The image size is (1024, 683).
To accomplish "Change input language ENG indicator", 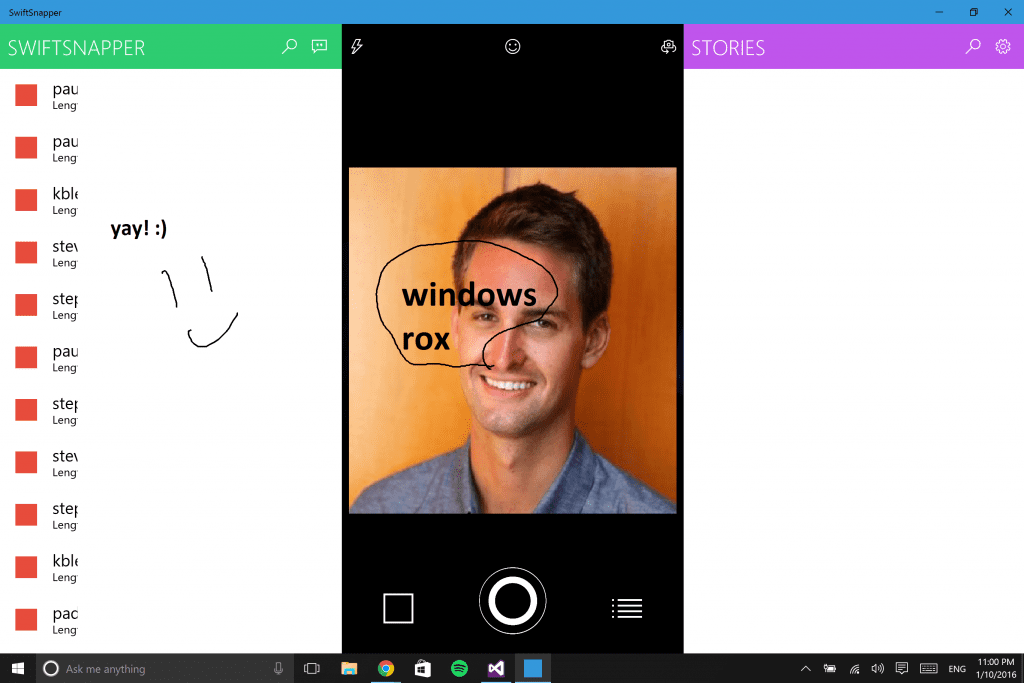I will pyautogui.click(x=957, y=669).
